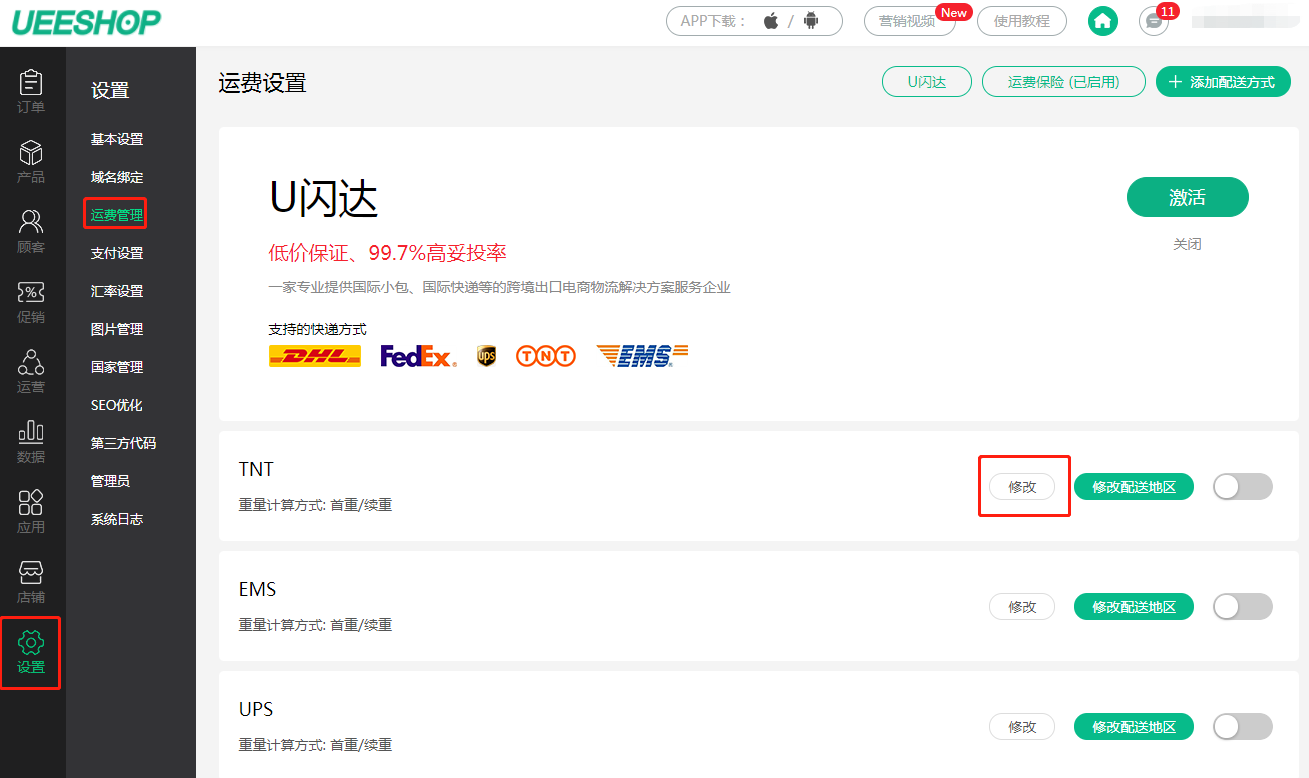1309x778 pixels.
Task: Click the EMS carrier logo
Action: 642,355
